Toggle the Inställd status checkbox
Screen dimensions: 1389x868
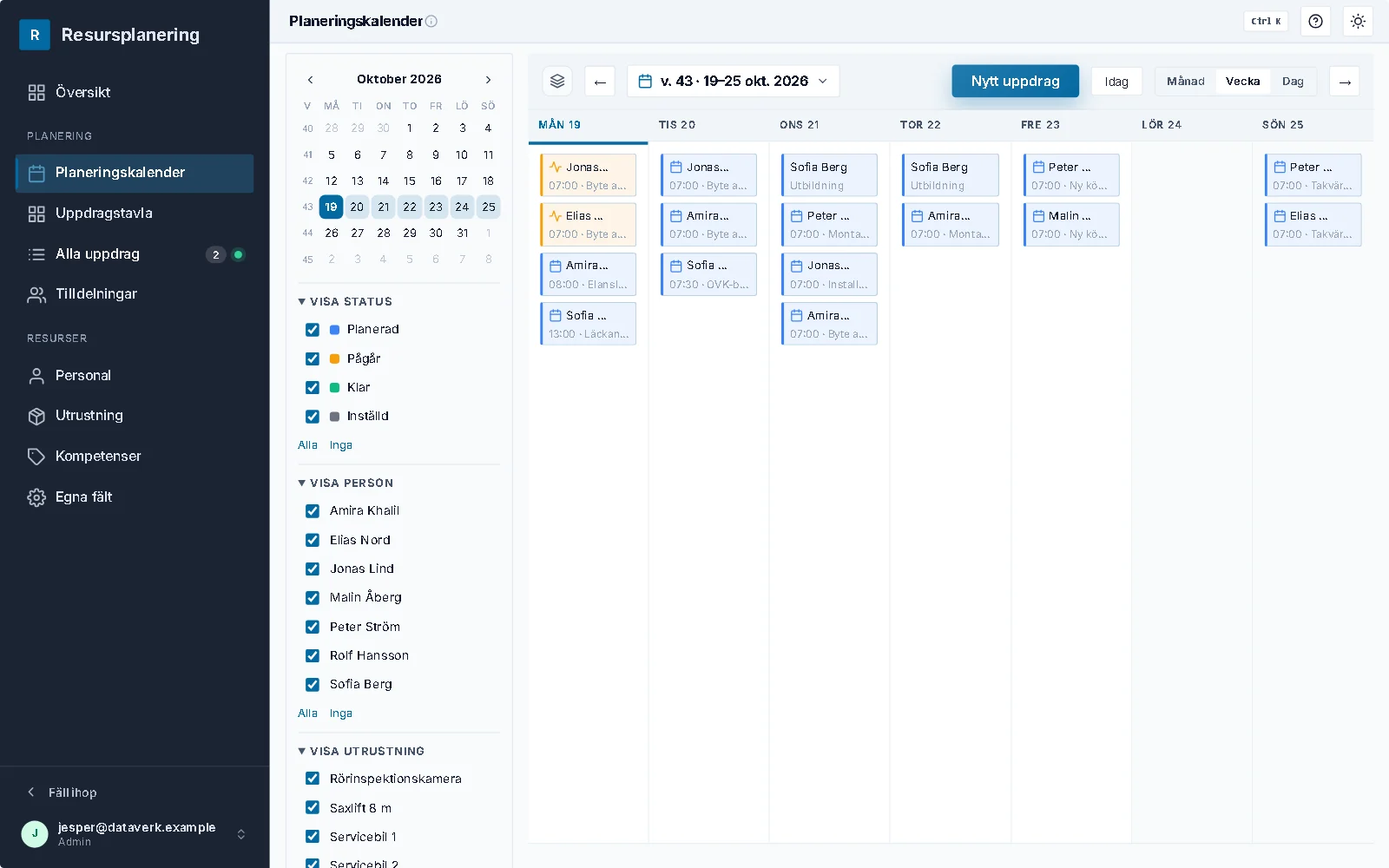pyautogui.click(x=313, y=417)
